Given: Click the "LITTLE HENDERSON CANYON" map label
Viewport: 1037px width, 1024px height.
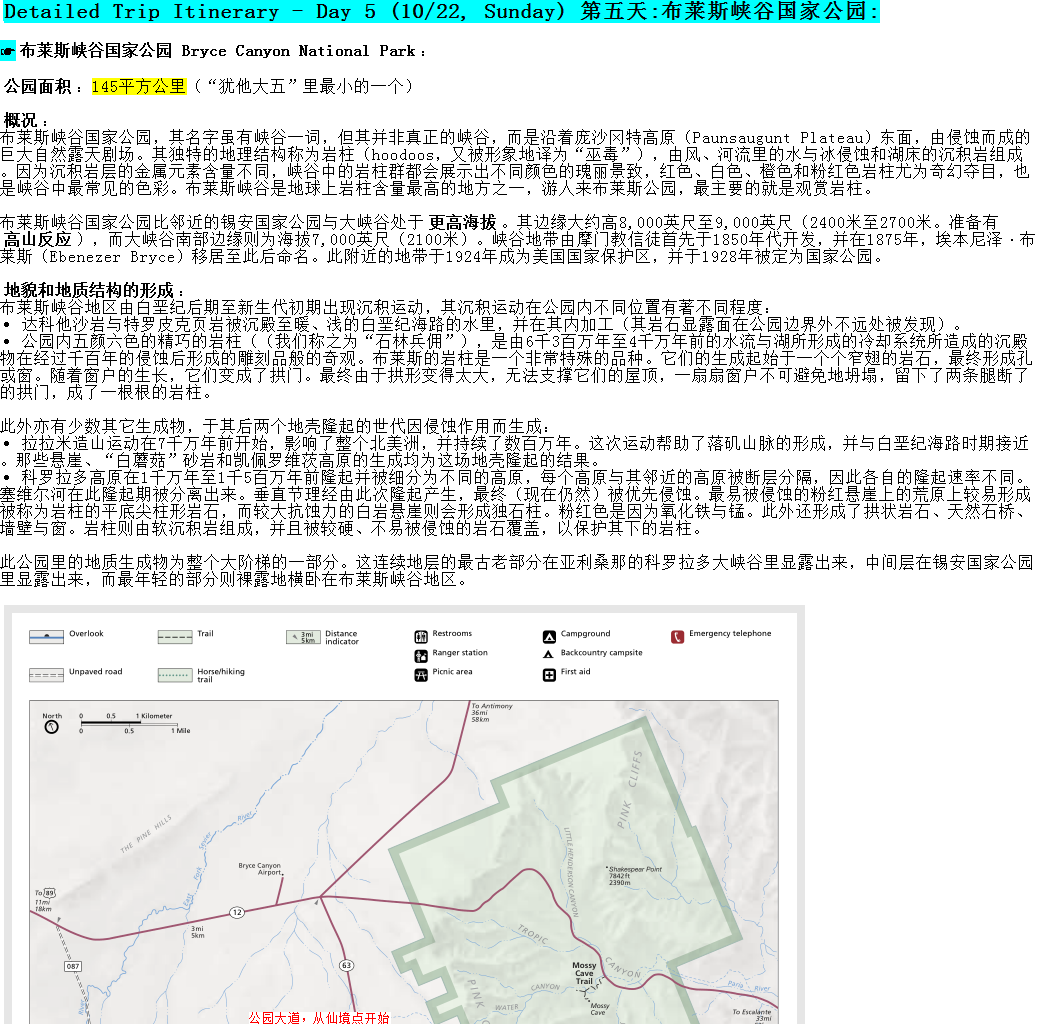Looking at the screenshot, I should tap(571, 872).
